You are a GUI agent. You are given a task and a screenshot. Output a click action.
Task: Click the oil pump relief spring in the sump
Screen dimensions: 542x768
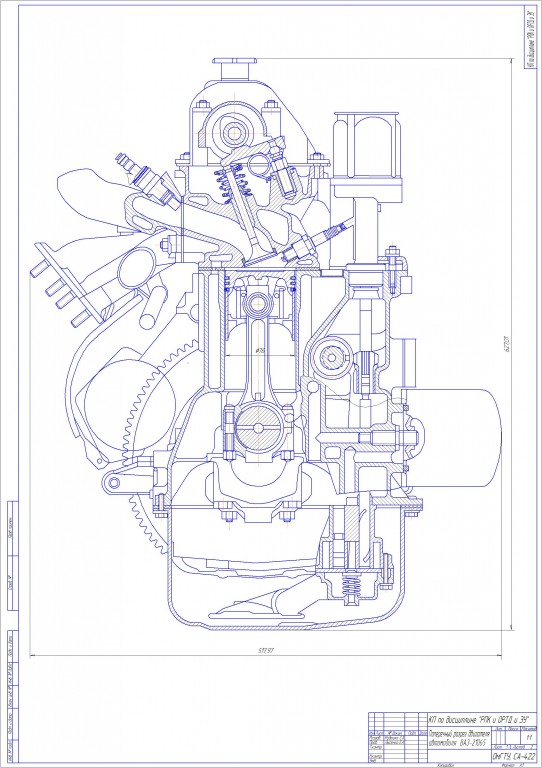point(349,585)
